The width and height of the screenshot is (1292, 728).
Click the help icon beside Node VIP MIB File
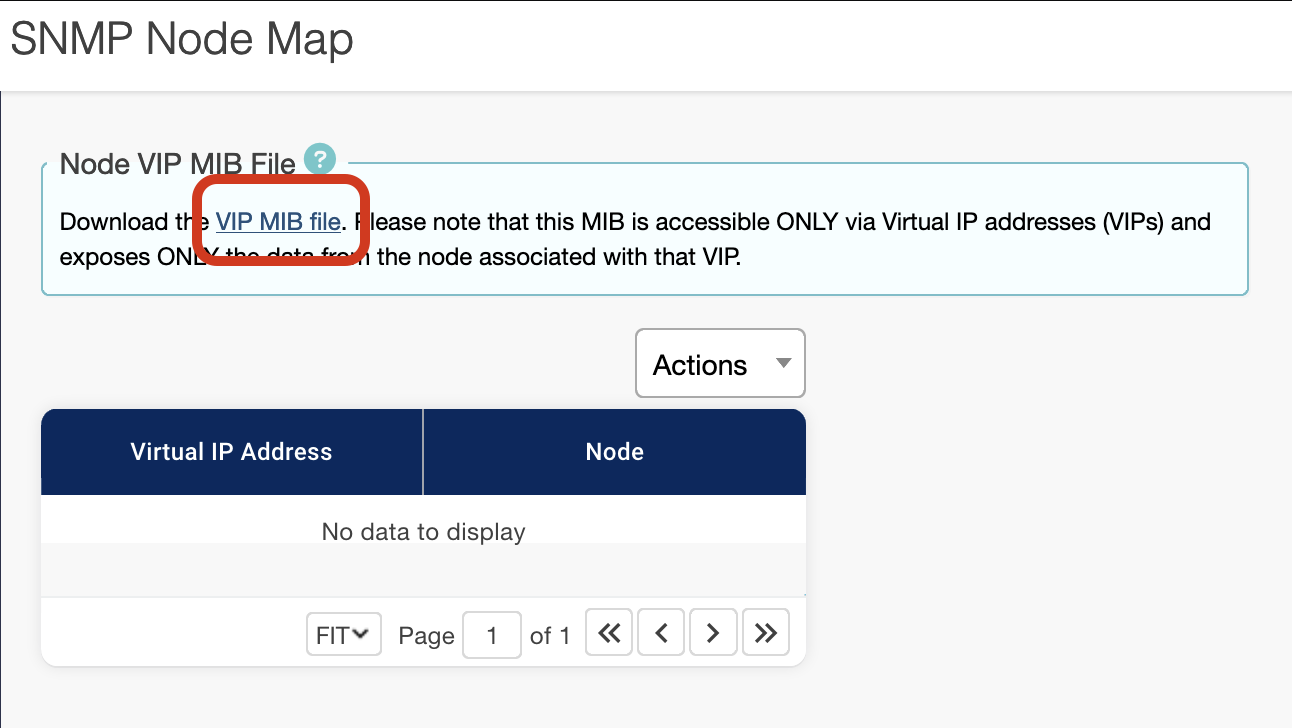click(x=320, y=158)
